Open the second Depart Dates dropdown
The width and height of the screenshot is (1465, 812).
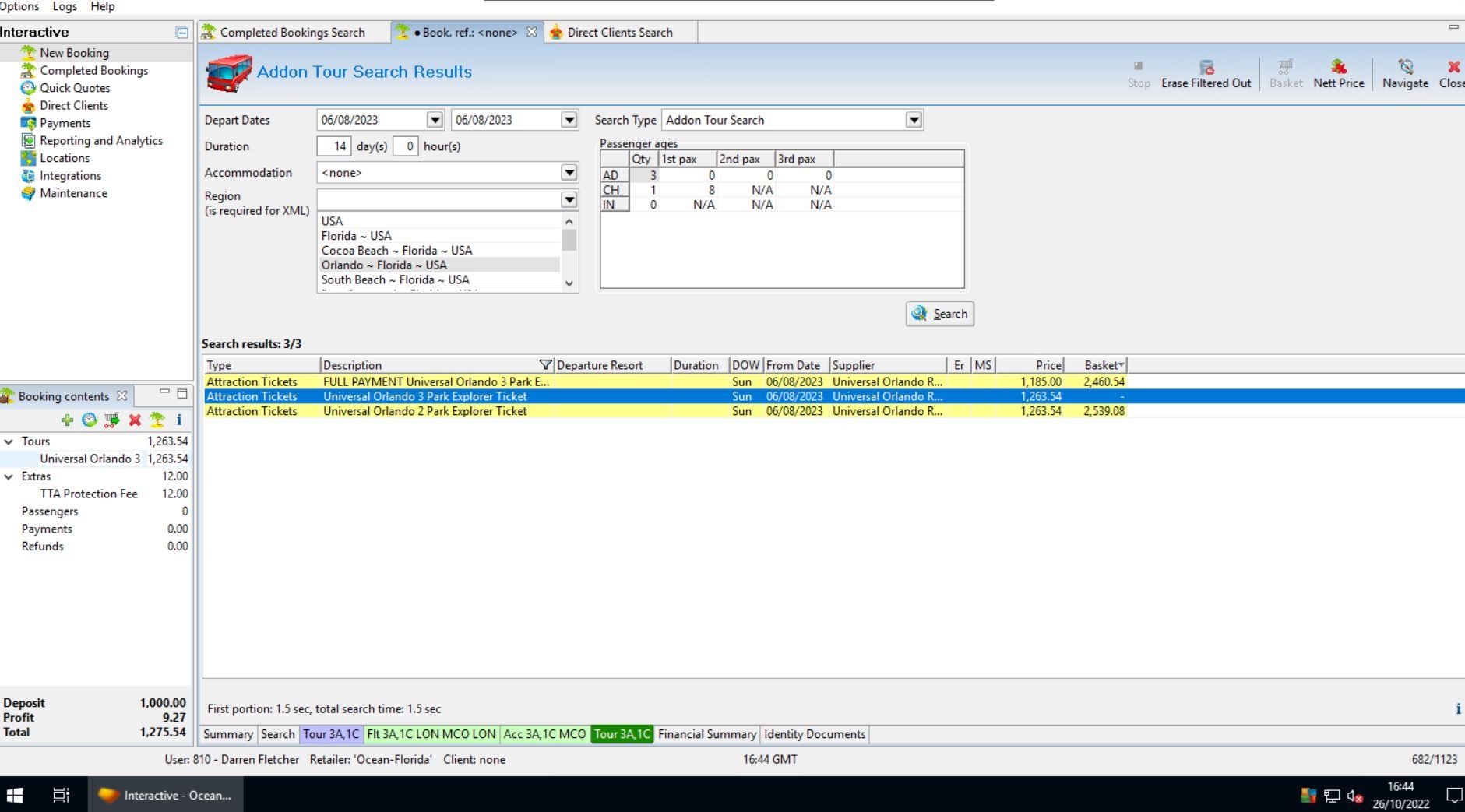[569, 120]
